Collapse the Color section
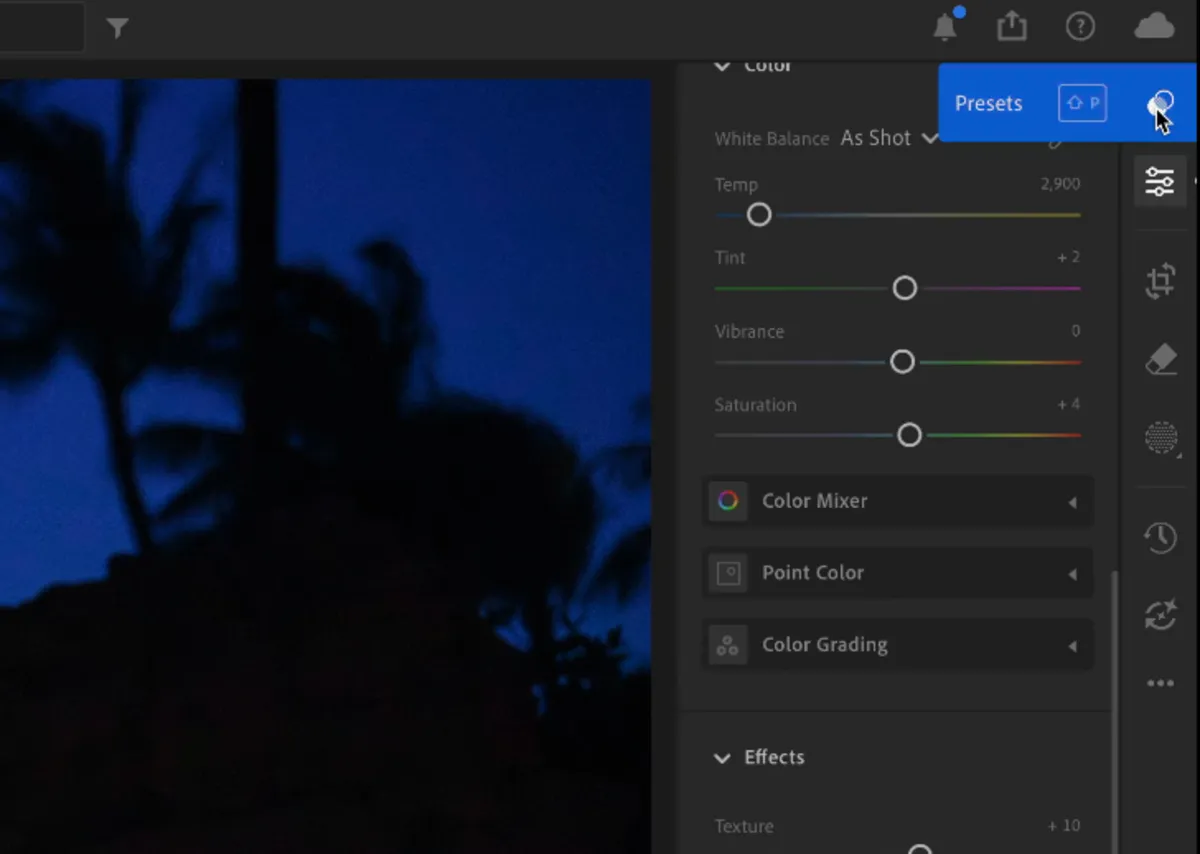The image size is (1200, 854). point(723,64)
